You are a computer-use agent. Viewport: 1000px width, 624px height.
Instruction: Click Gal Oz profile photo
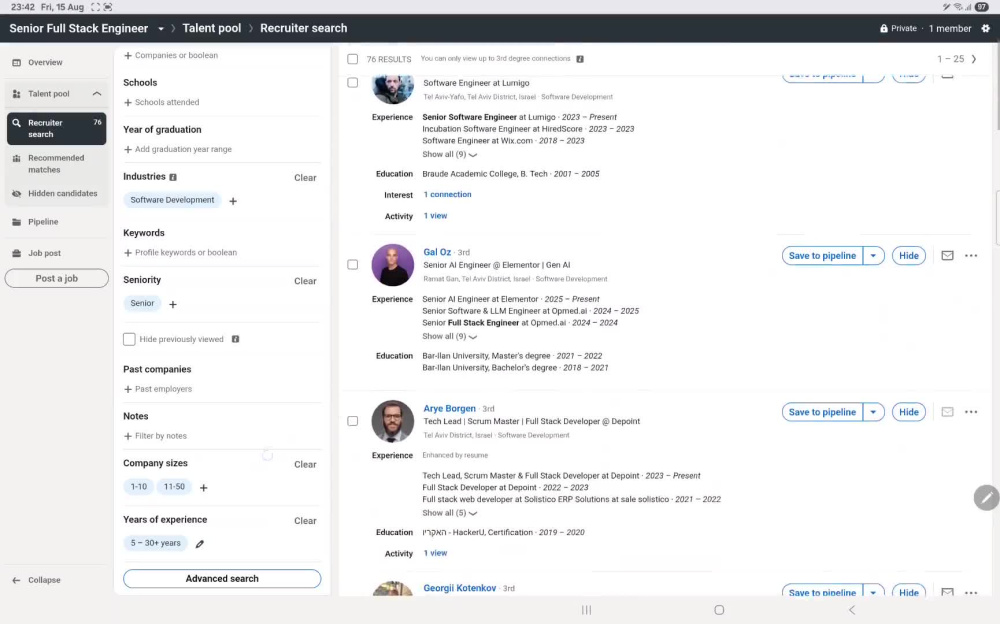coord(392,265)
